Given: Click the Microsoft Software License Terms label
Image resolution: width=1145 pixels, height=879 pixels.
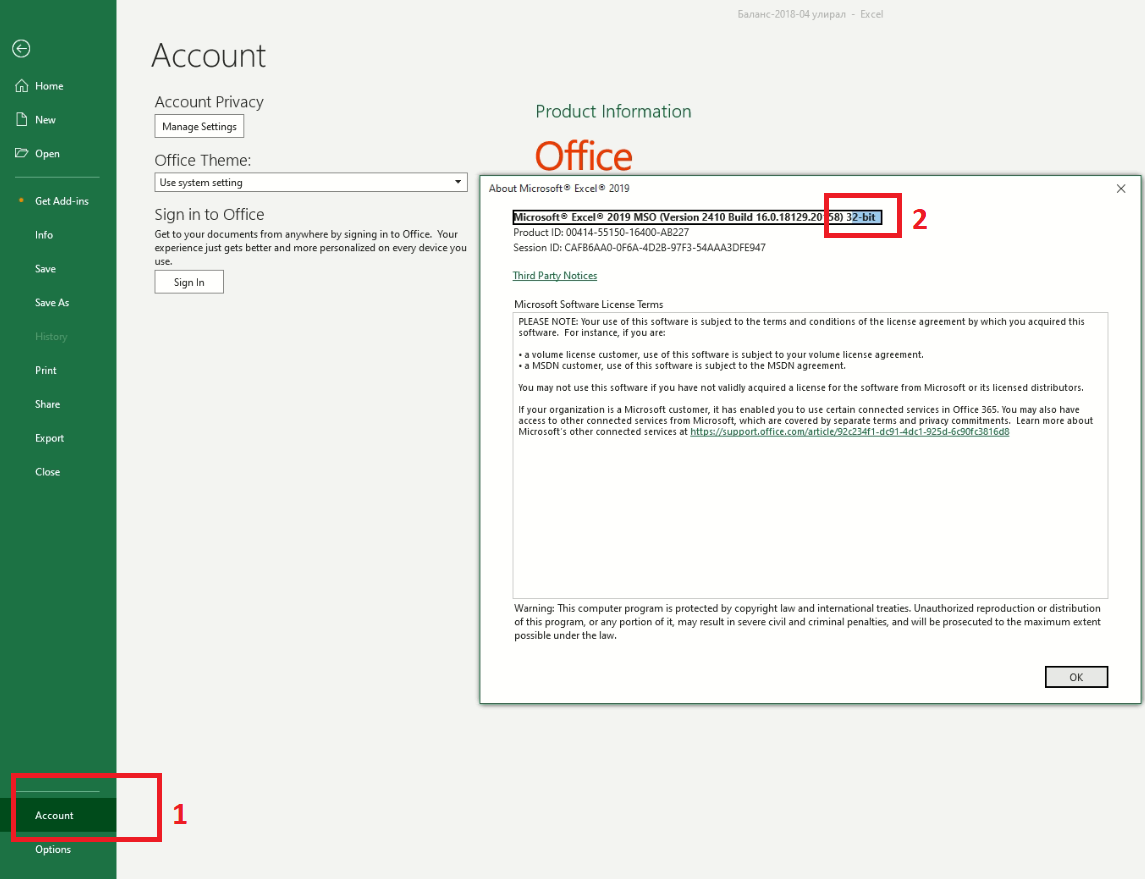Looking at the screenshot, I should tap(589, 304).
